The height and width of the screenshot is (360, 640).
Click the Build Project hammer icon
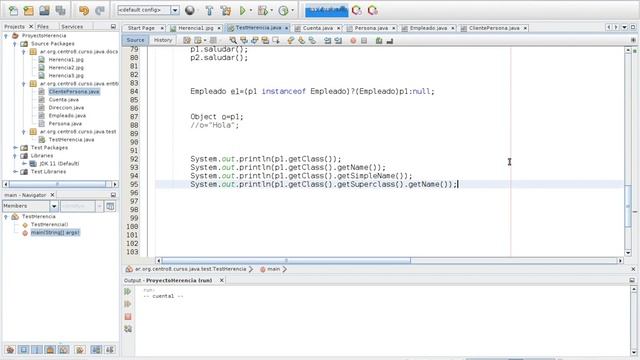(x=209, y=11)
